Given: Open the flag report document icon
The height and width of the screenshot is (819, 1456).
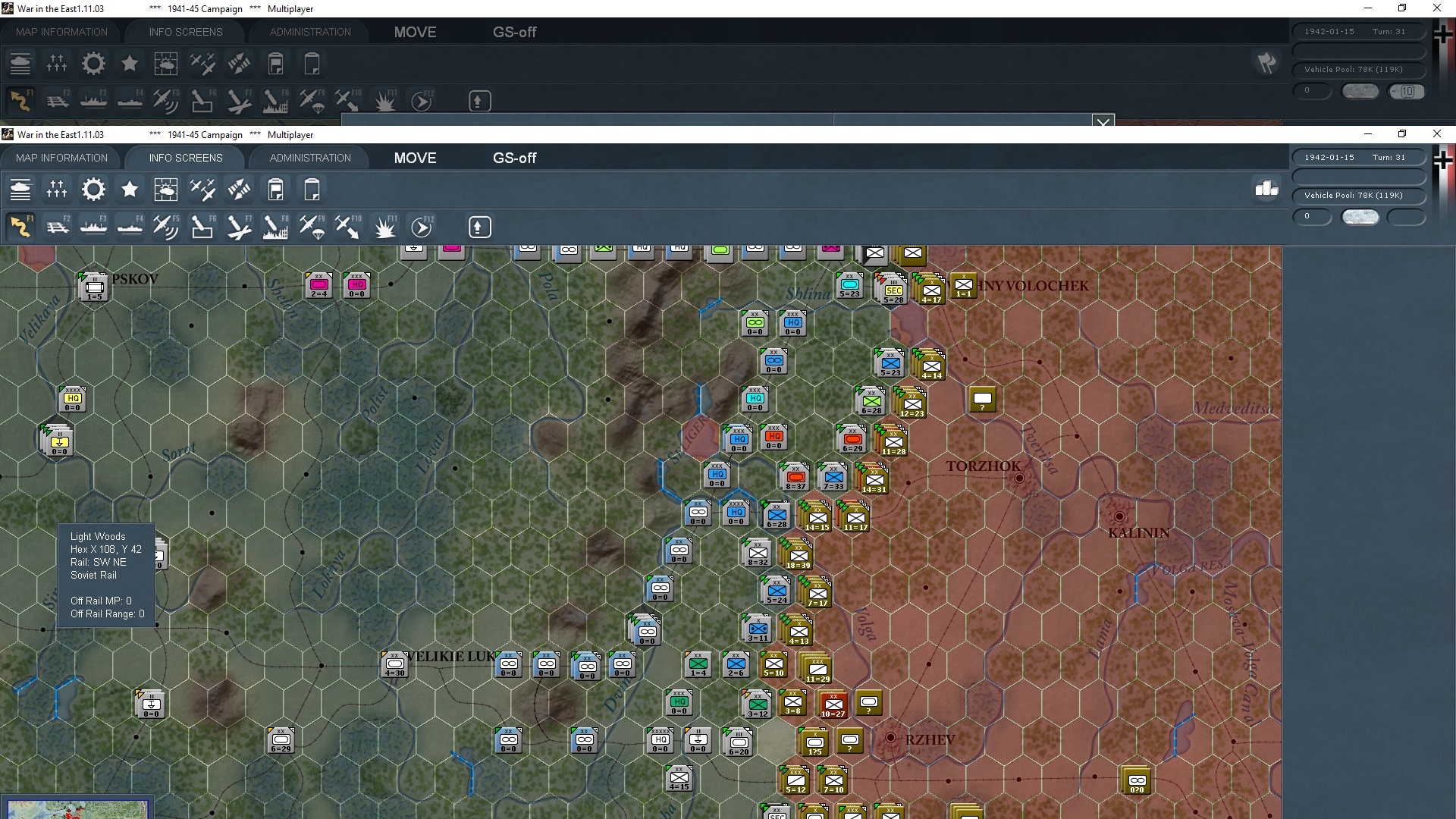Looking at the screenshot, I should 275,190.
